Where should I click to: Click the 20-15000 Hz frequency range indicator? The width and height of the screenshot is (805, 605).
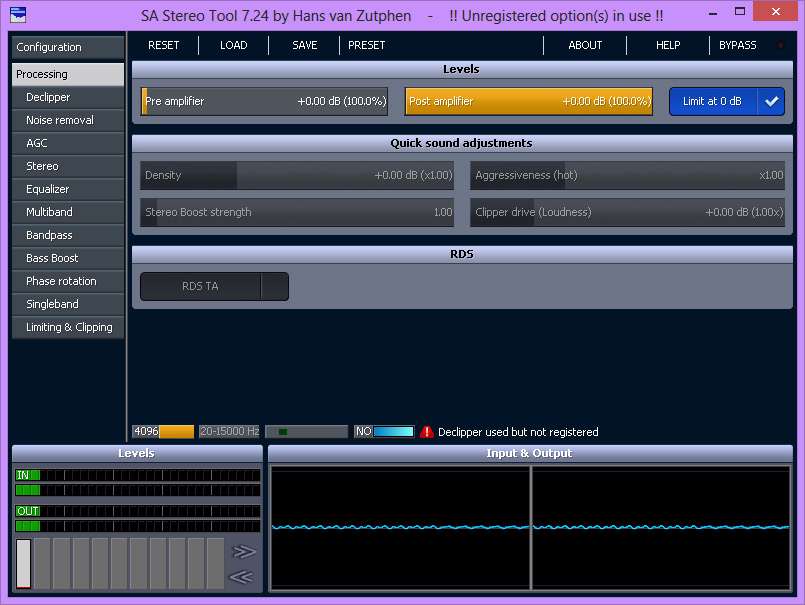point(229,432)
